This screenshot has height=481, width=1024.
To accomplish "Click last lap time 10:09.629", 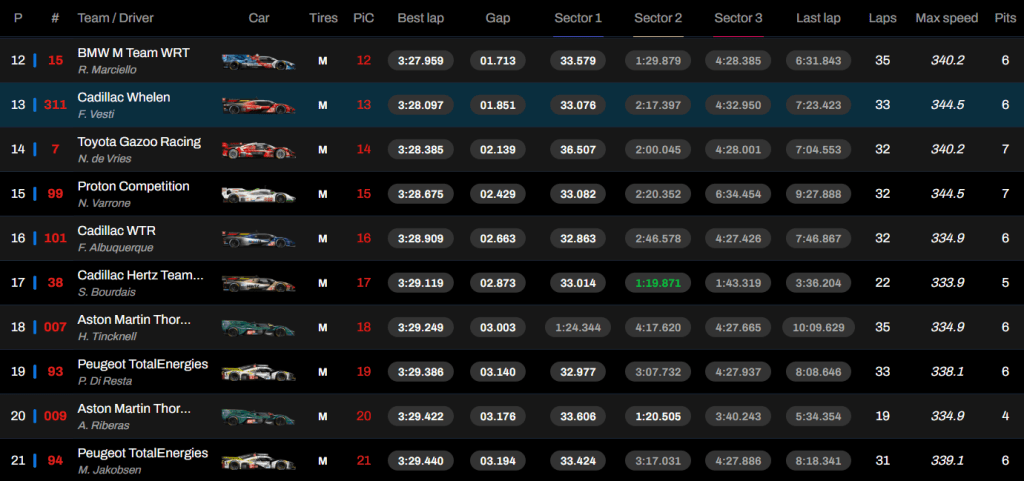I will coord(818,328).
